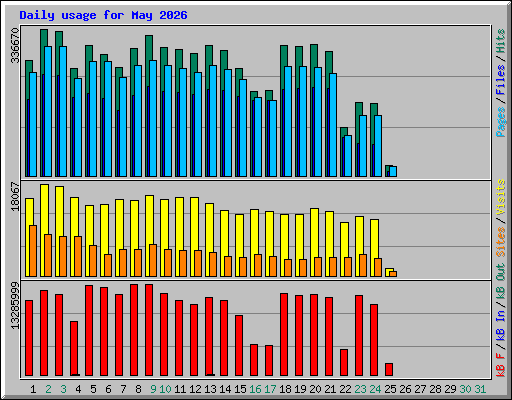Click day 16 on the x-axis

coord(255,389)
